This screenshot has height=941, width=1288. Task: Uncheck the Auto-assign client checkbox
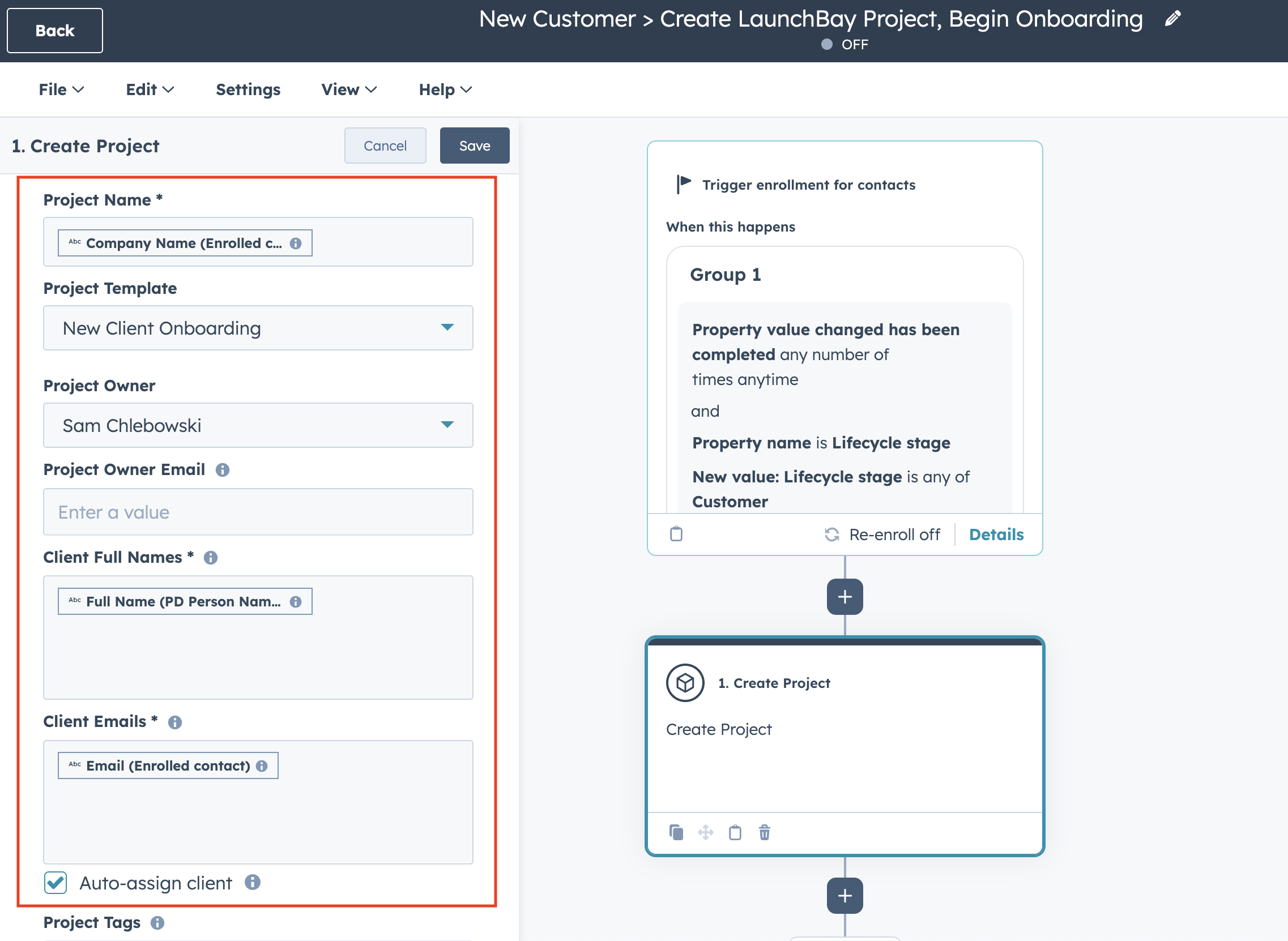click(x=56, y=882)
